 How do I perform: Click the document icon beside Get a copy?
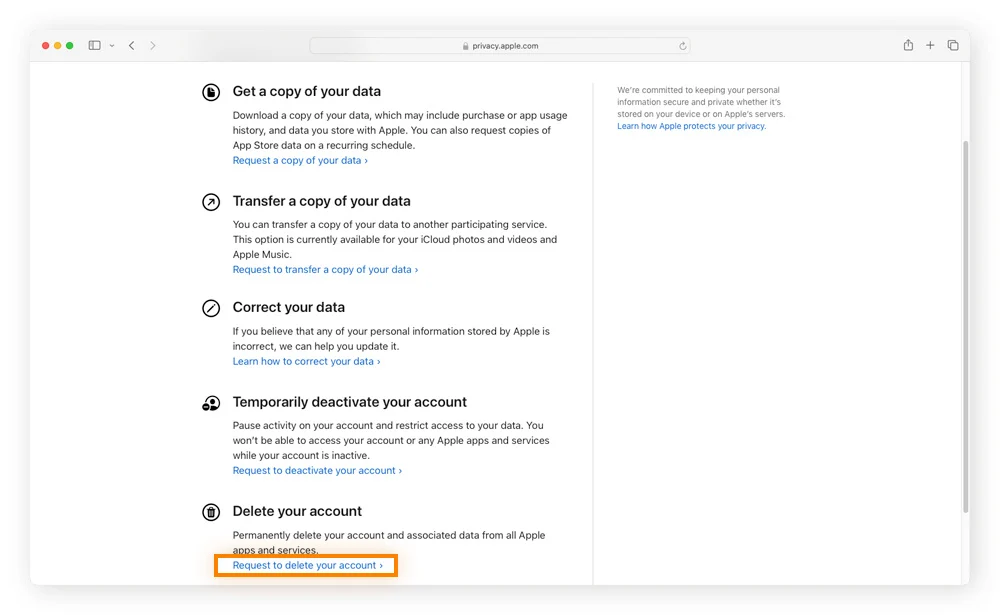click(x=211, y=92)
